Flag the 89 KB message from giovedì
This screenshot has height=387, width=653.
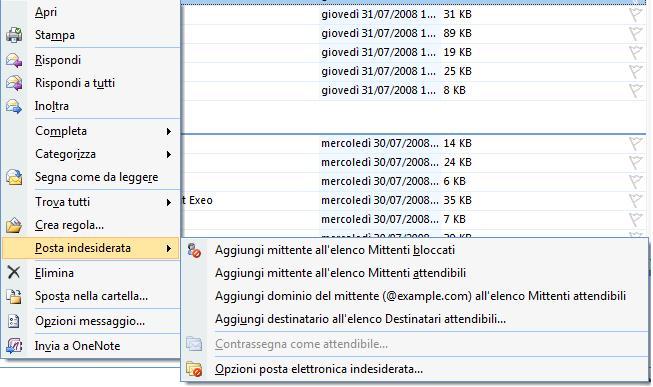(636, 34)
